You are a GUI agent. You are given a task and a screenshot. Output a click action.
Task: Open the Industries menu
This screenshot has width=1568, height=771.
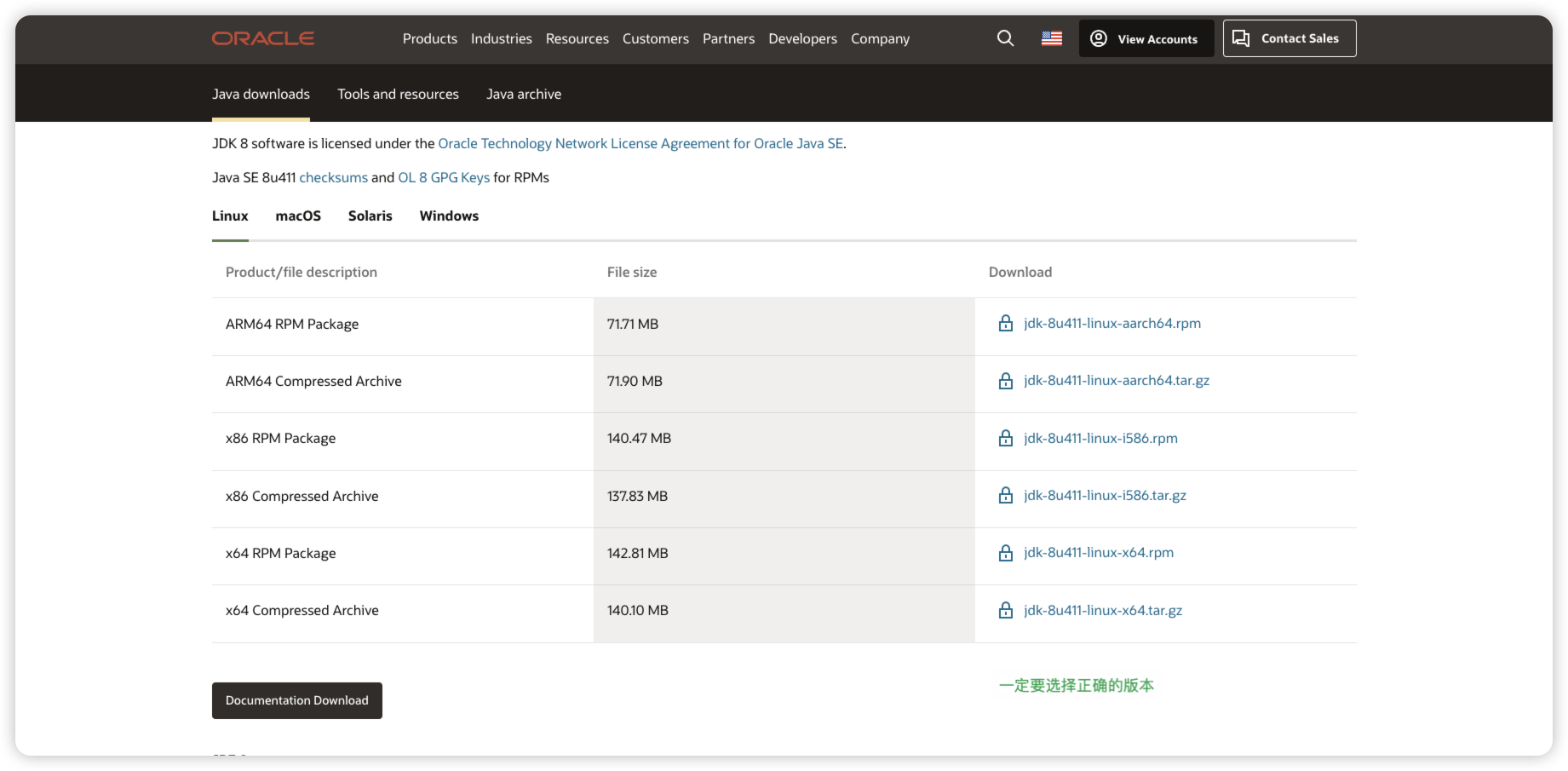click(x=502, y=38)
